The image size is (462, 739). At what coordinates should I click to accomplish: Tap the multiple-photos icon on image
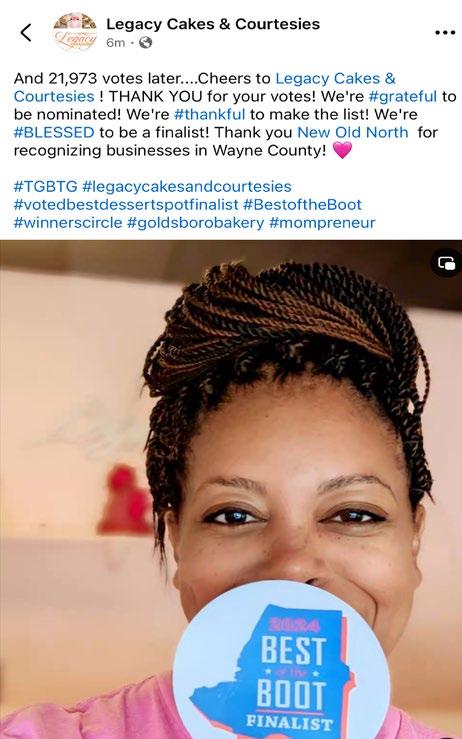coord(446,263)
